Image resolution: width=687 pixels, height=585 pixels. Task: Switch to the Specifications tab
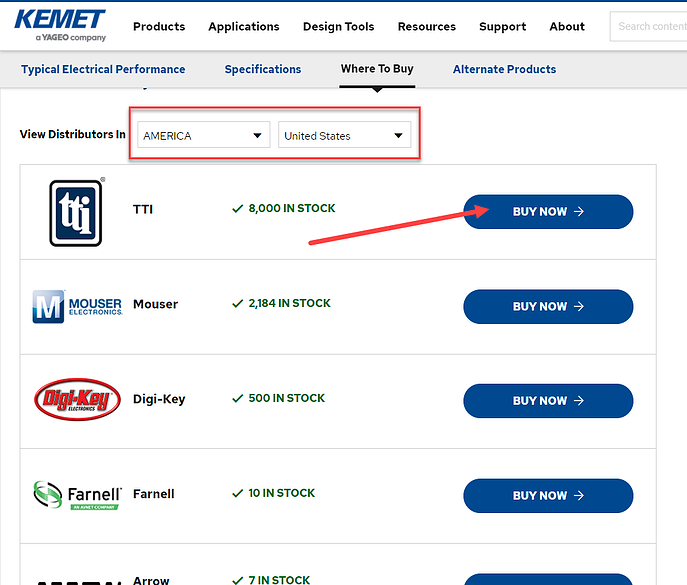(x=263, y=69)
